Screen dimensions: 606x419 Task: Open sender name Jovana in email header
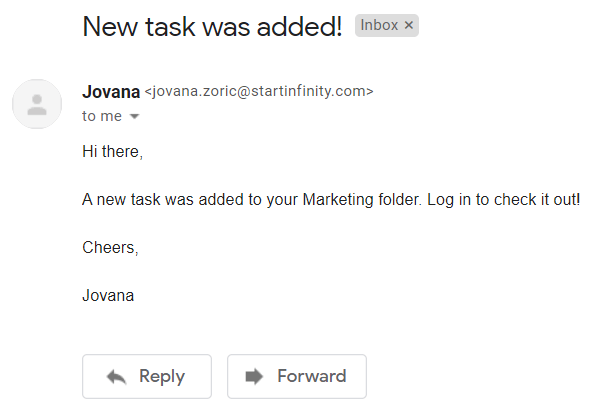110,92
